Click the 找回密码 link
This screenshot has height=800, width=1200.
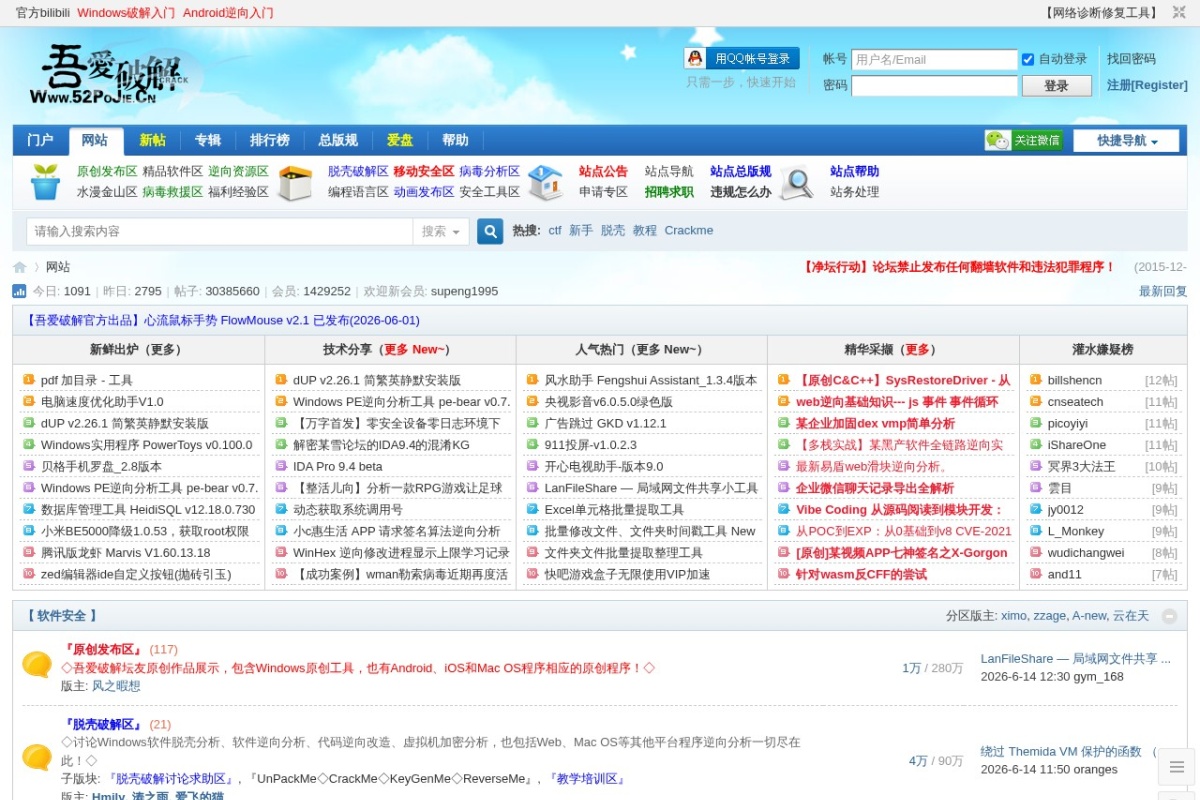pyautogui.click(x=1131, y=59)
